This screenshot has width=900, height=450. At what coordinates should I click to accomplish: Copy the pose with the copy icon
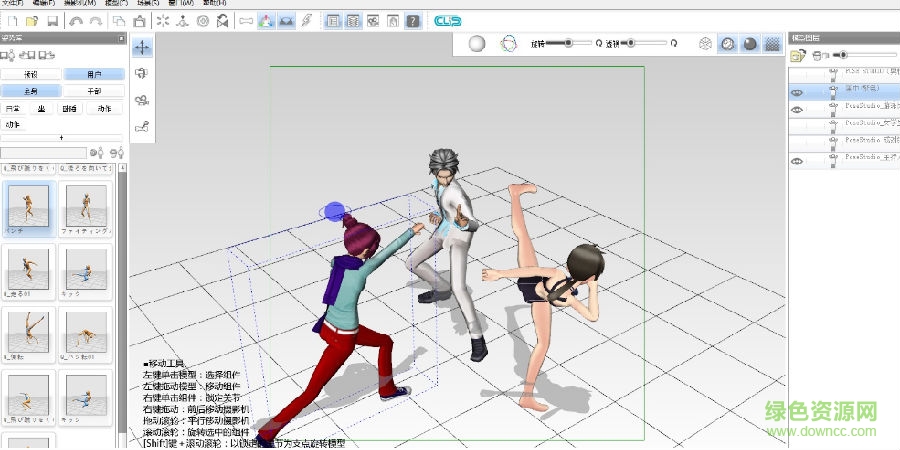click(119, 21)
